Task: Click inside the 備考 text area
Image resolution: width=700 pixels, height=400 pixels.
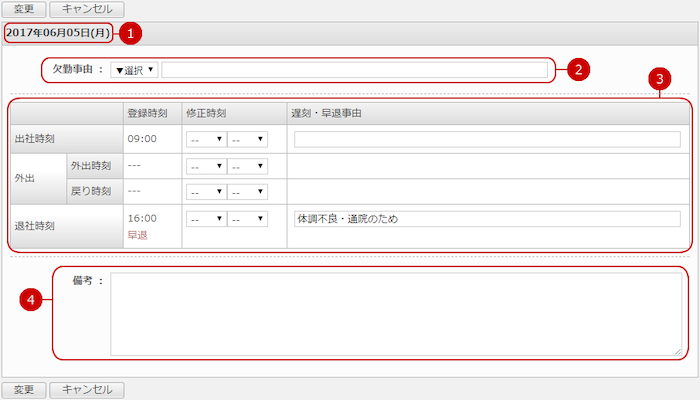Action: coord(396,313)
